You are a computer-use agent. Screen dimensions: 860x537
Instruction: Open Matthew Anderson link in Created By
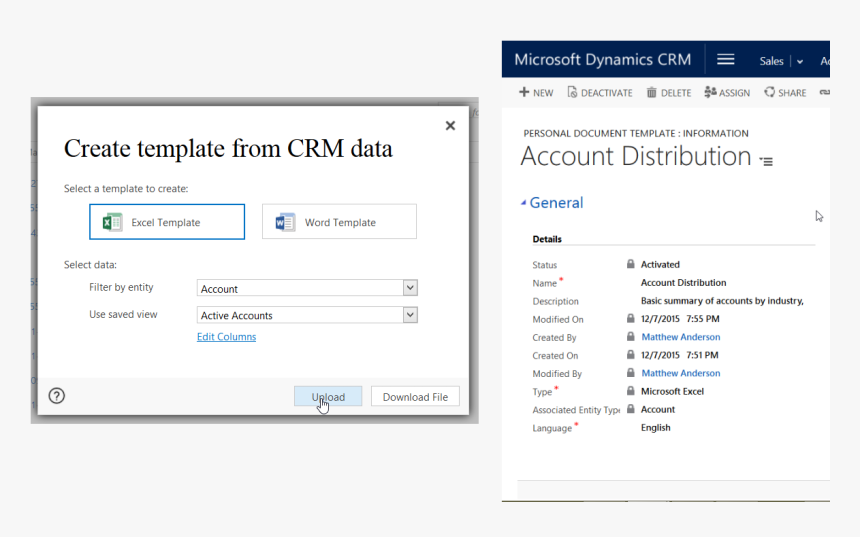[681, 337]
